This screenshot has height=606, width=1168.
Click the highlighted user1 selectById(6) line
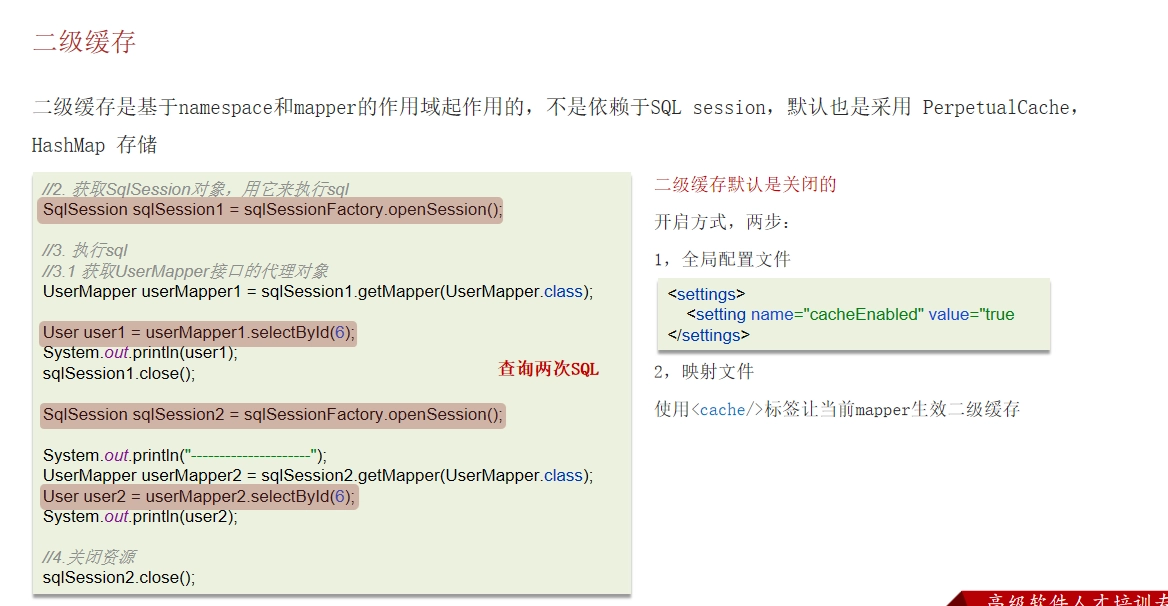pyautogui.click(x=198, y=333)
